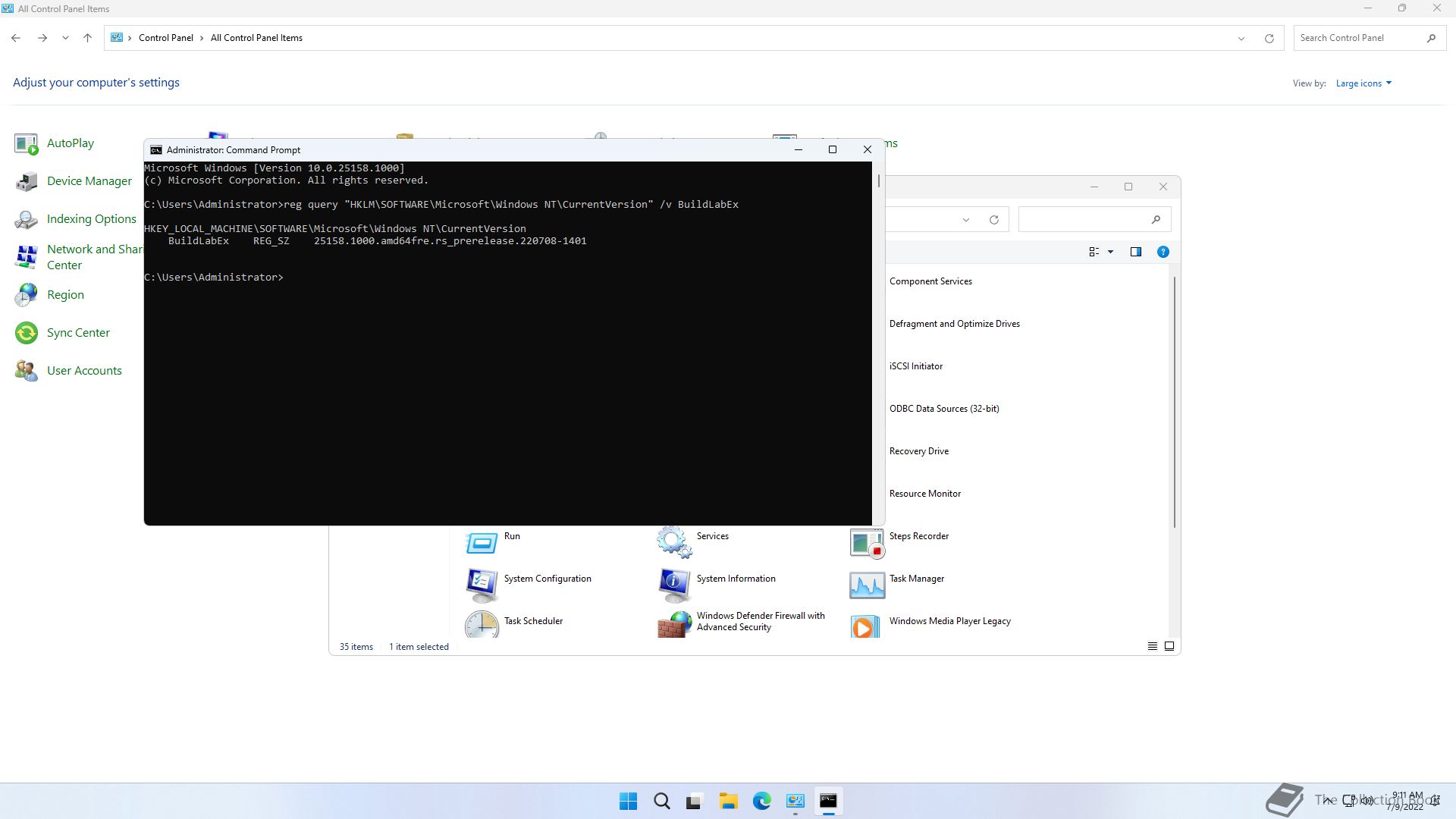The height and width of the screenshot is (819, 1456).
Task: Expand Control Panel address bar history dropdown
Action: coord(1241,38)
